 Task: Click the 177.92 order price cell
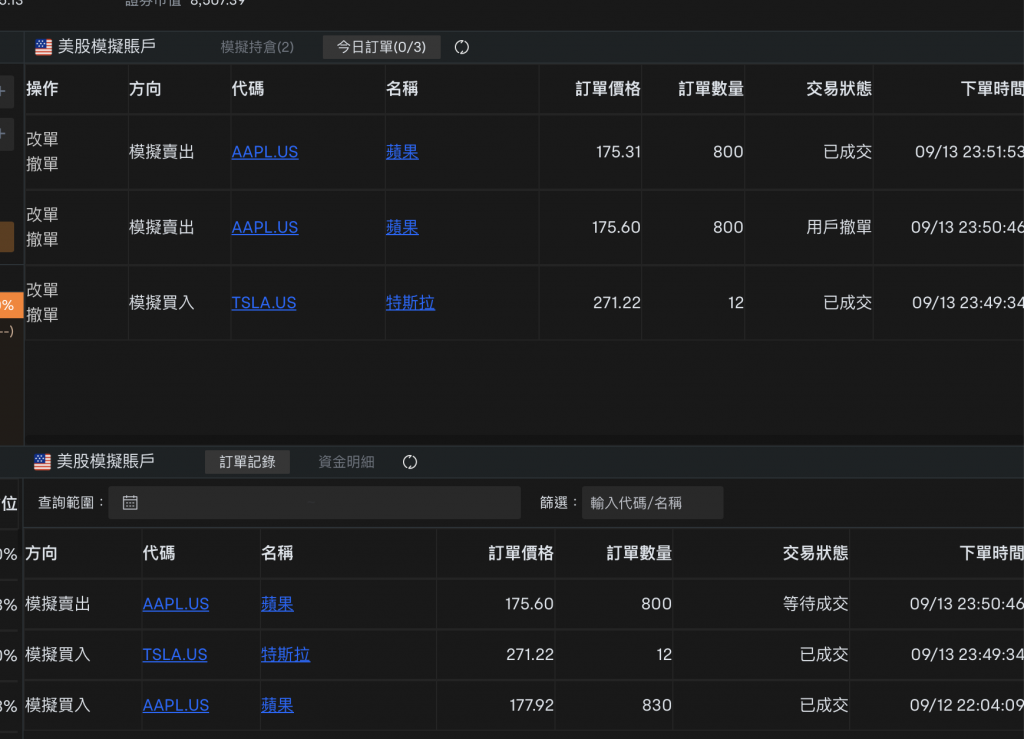532,705
